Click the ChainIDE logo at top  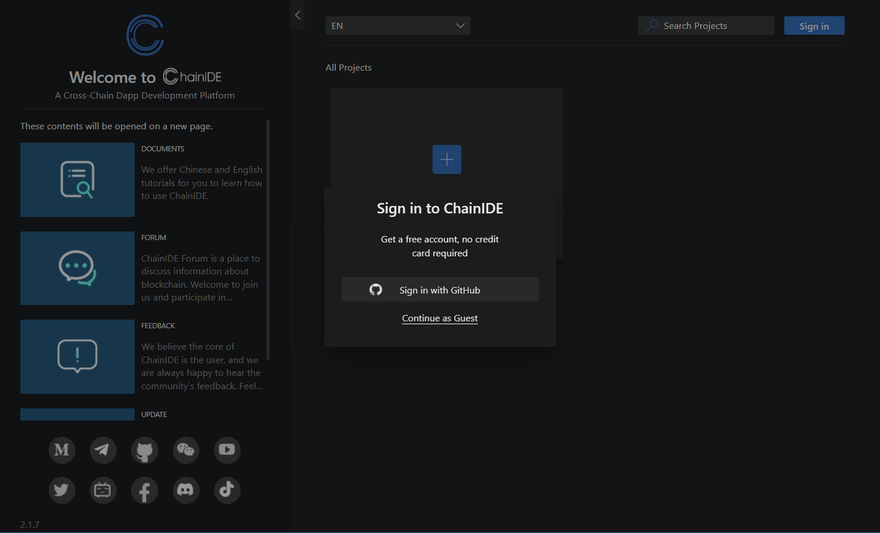coord(145,35)
